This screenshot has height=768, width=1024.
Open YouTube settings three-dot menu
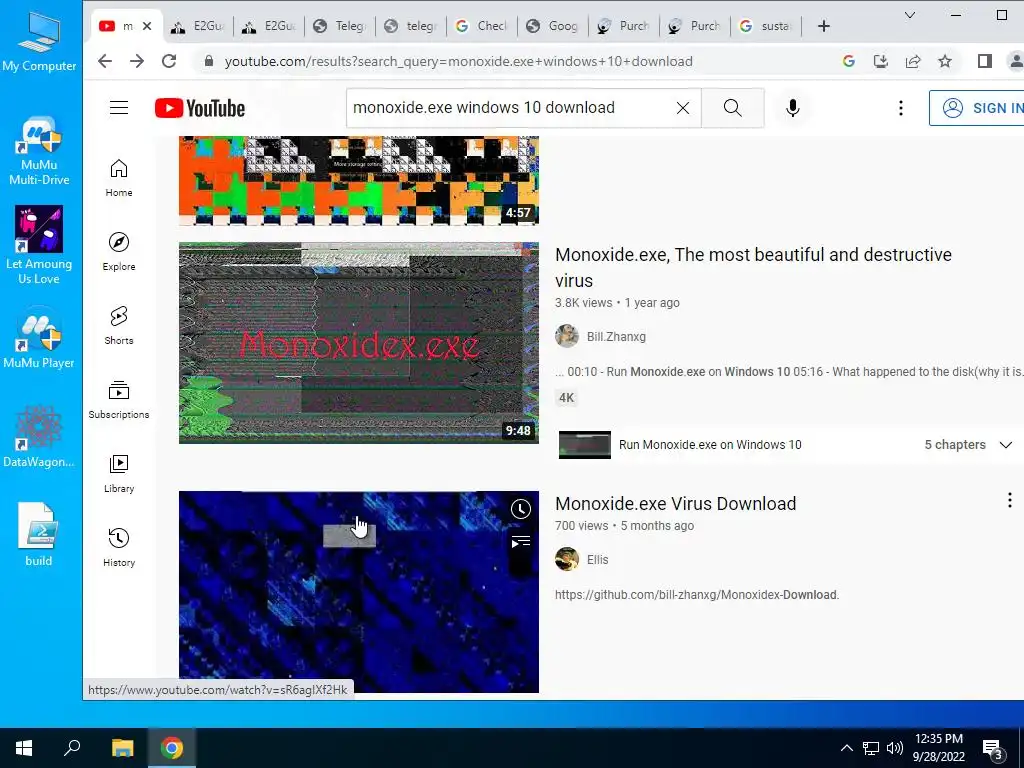[901, 108]
